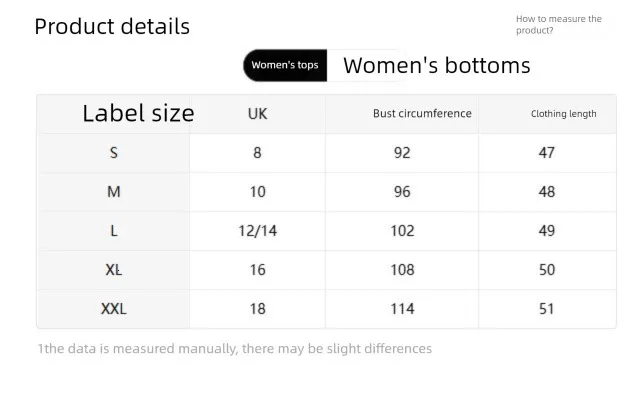This screenshot has width=642, height=400.
Task: Click the UK size 16 cell
Action: pyautogui.click(x=257, y=270)
